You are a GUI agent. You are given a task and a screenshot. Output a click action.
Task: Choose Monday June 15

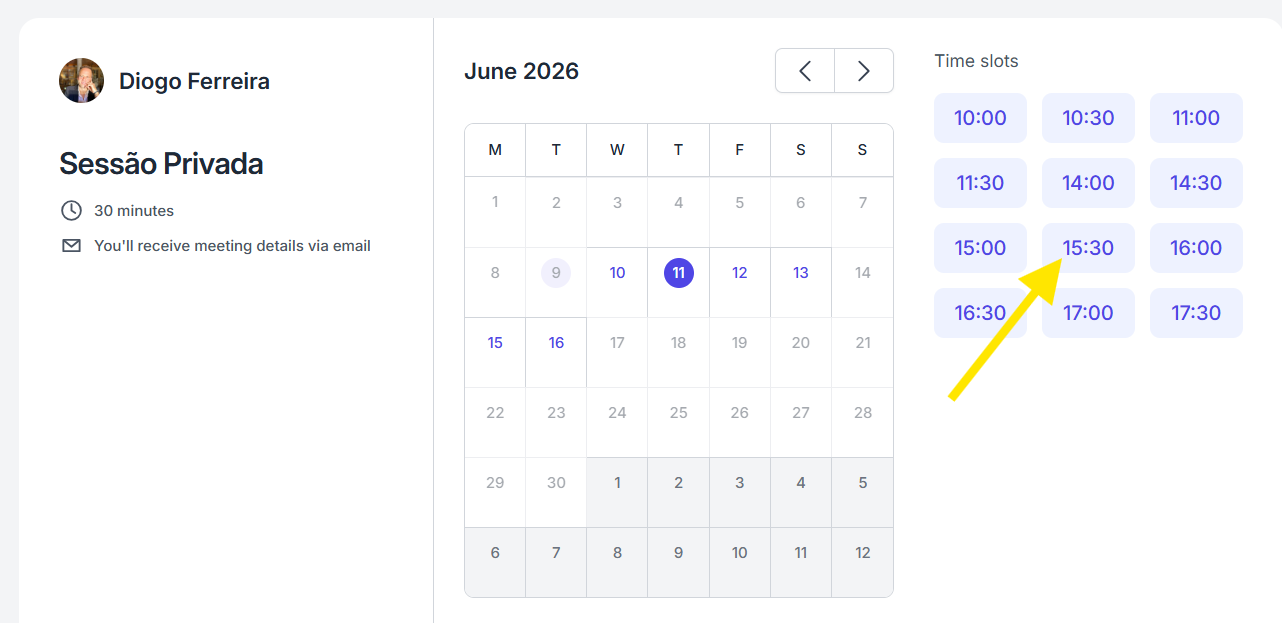tap(495, 343)
